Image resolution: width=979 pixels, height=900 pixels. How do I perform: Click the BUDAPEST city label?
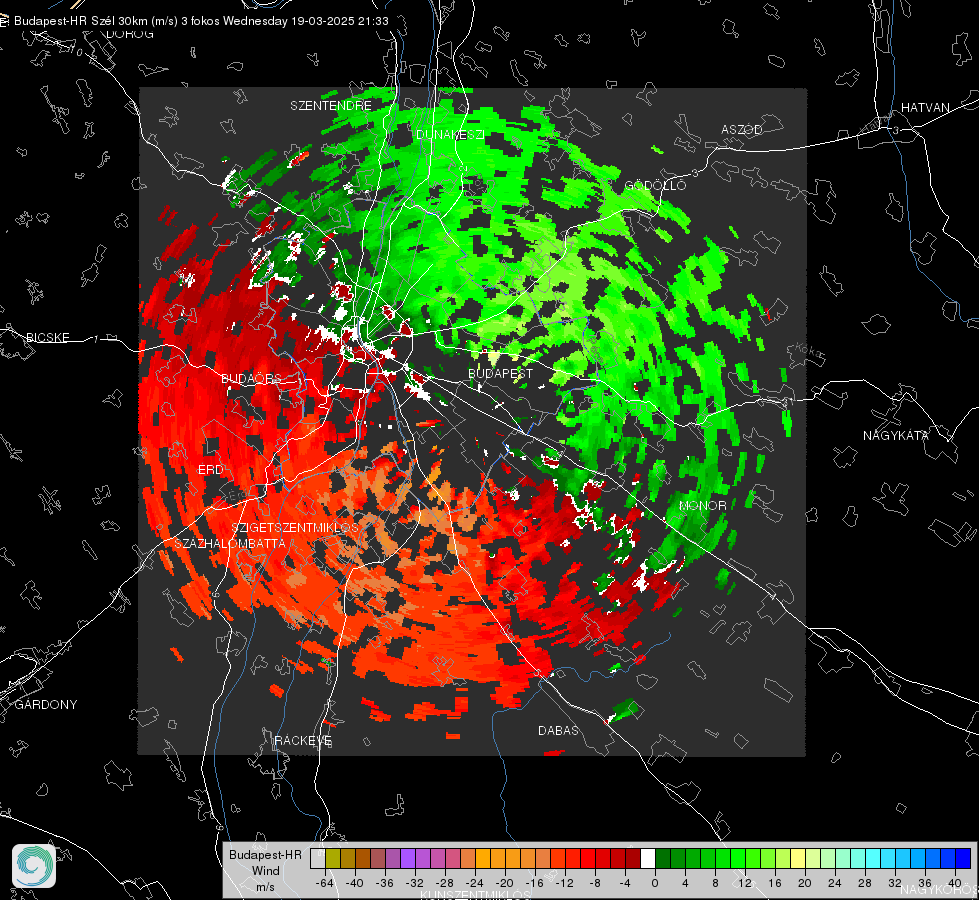point(500,373)
